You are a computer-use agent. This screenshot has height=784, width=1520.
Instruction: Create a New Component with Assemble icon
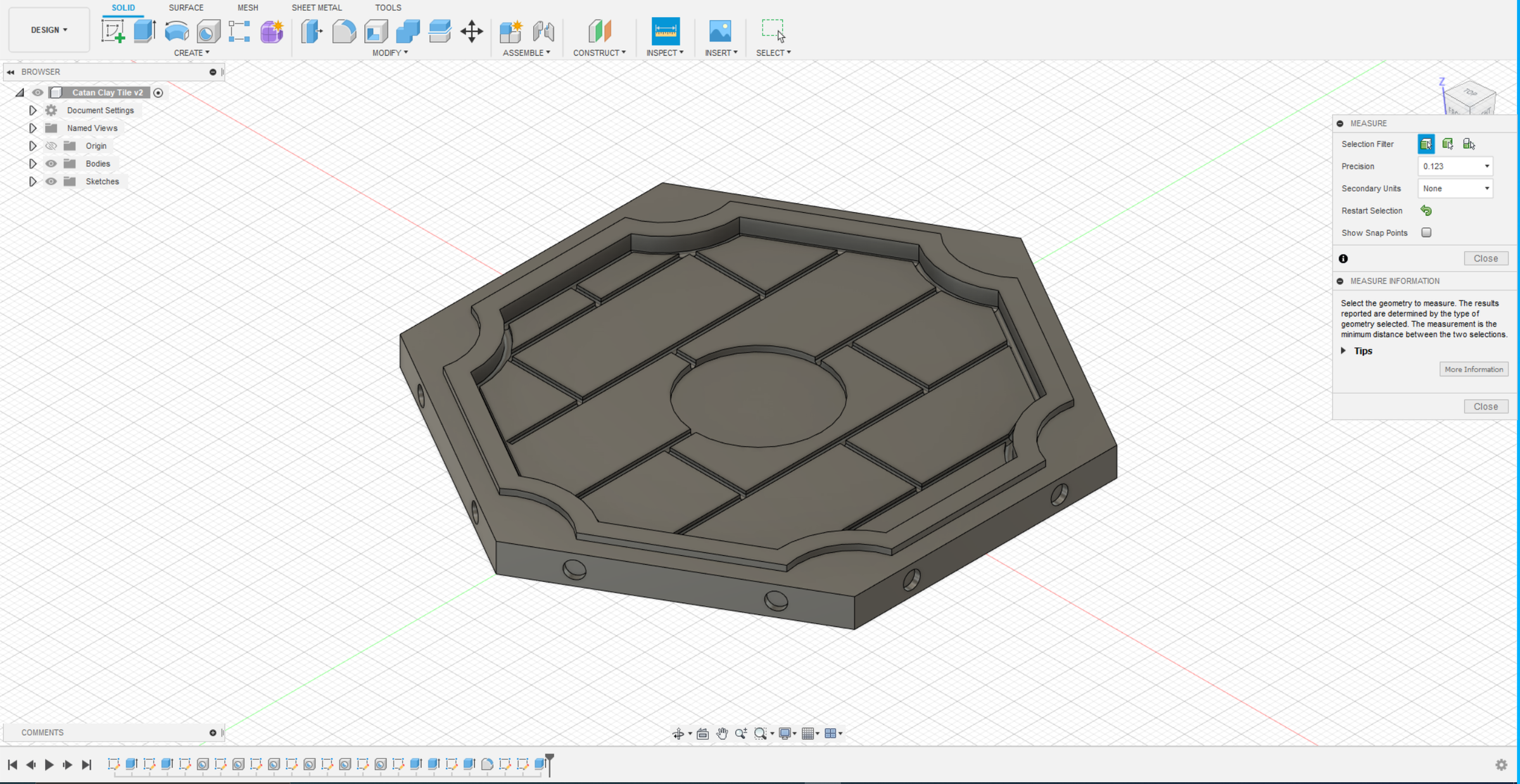(x=510, y=30)
